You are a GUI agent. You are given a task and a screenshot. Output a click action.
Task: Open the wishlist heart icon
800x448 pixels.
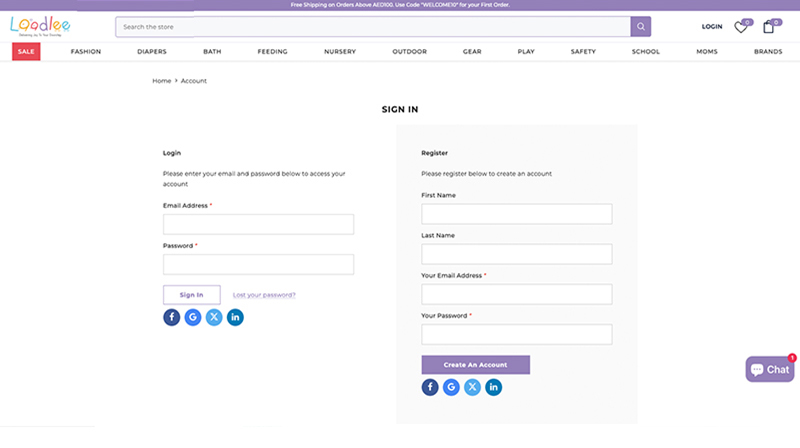coord(741,27)
